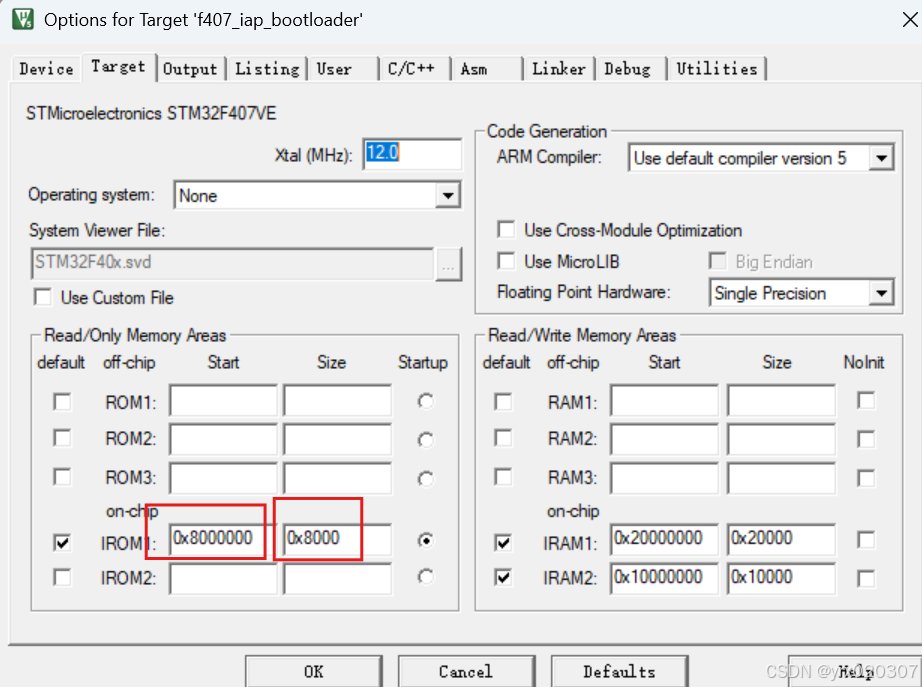
Task: Switch to the Output tab
Action: (x=190, y=69)
